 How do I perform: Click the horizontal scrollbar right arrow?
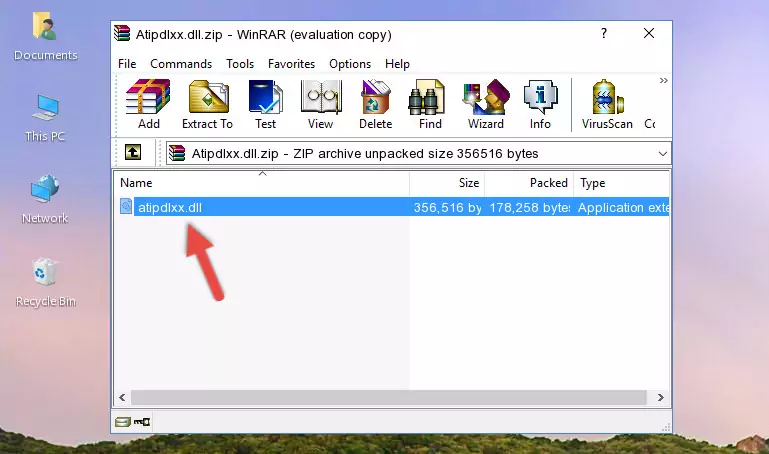(x=660, y=397)
